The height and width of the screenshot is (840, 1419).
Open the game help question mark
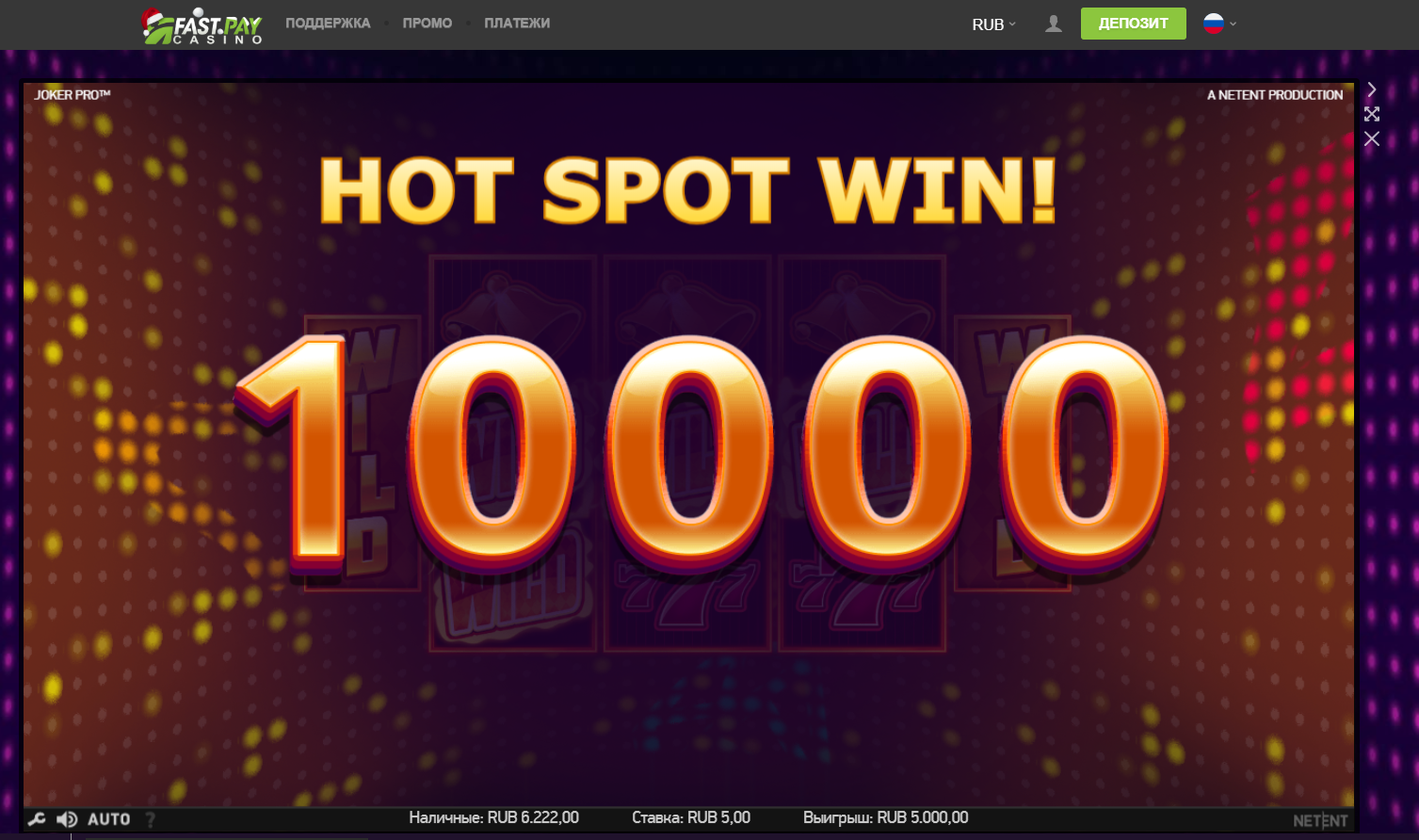(151, 820)
